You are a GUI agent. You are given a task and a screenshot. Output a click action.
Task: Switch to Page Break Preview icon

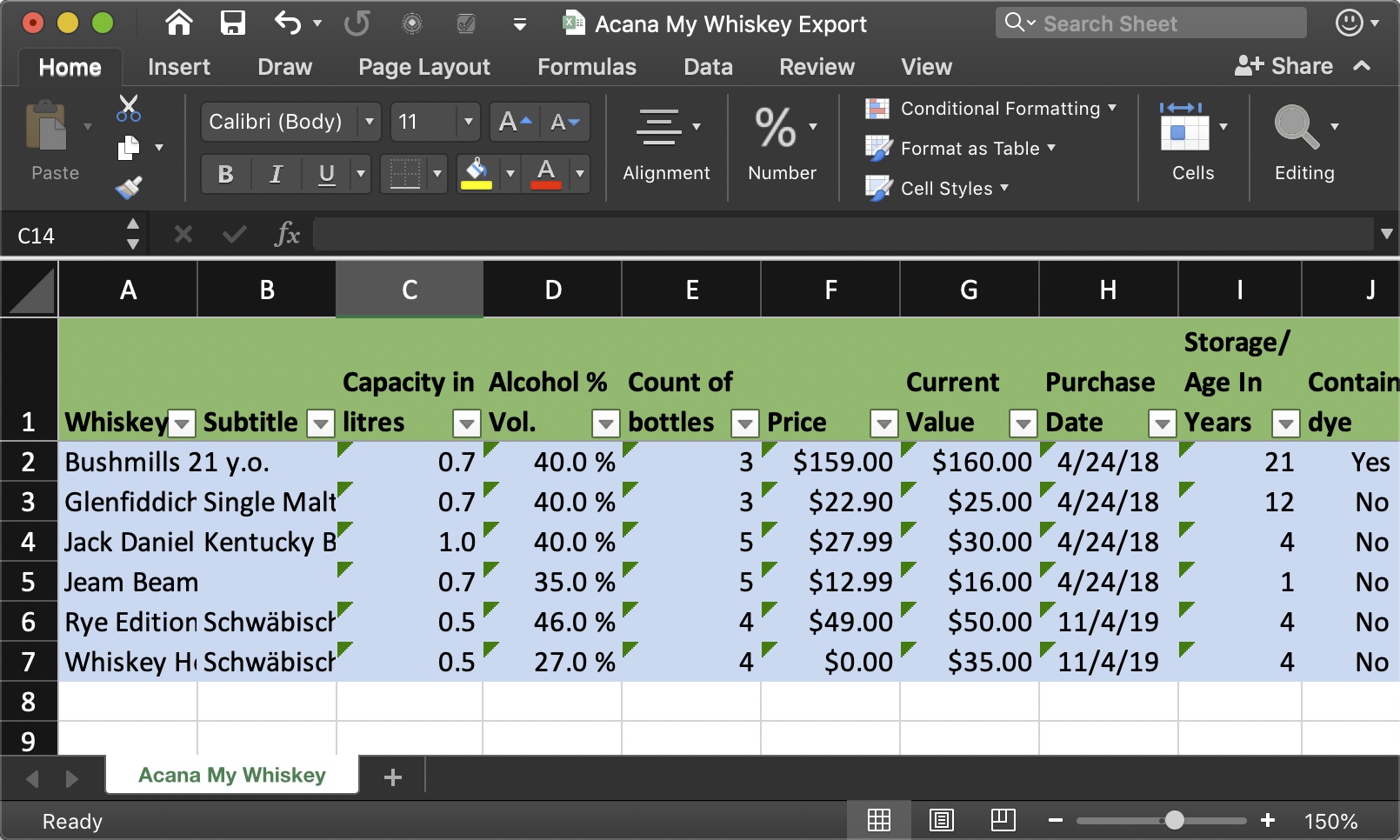click(x=1003, y=820)
